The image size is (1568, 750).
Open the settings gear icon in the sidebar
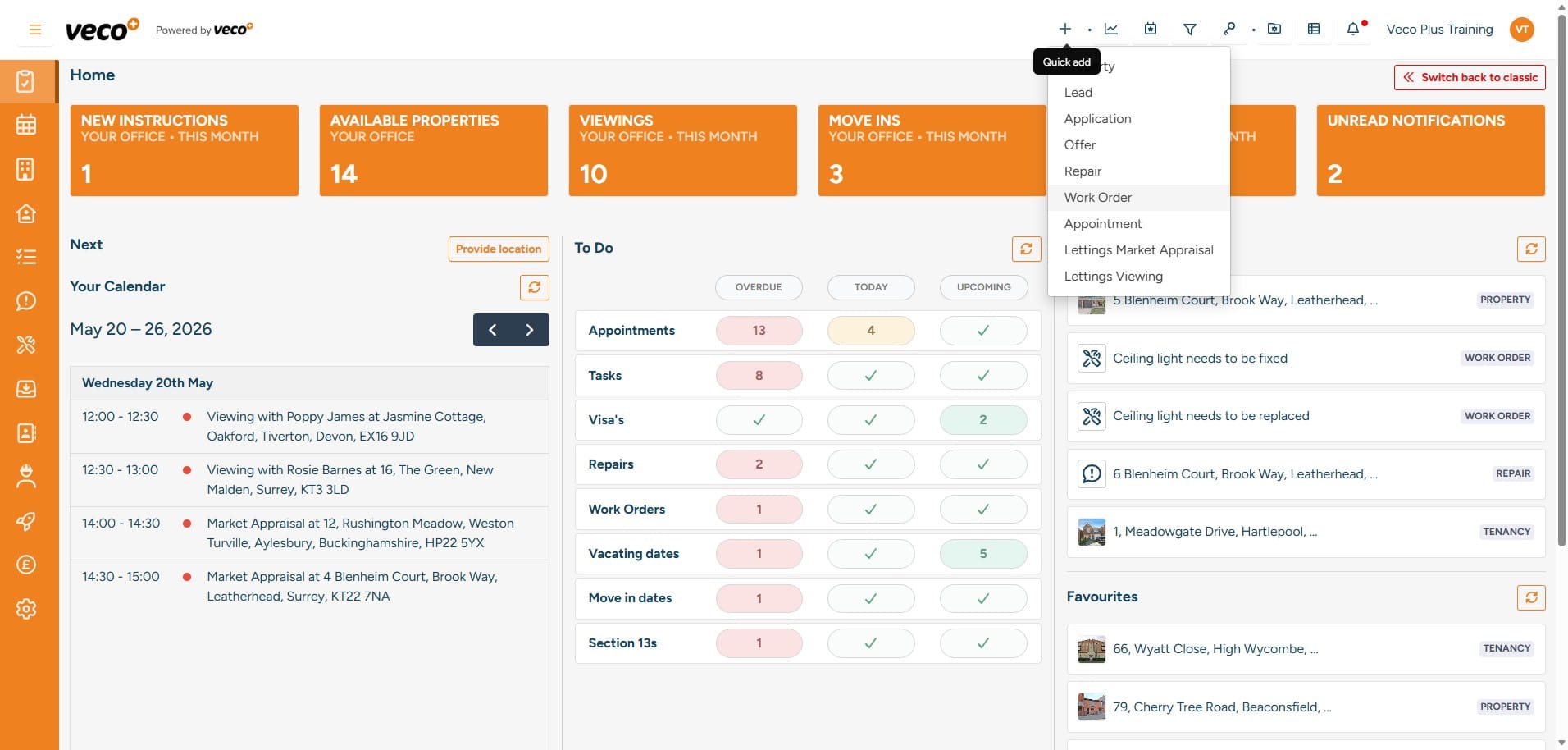pos(26,609)
